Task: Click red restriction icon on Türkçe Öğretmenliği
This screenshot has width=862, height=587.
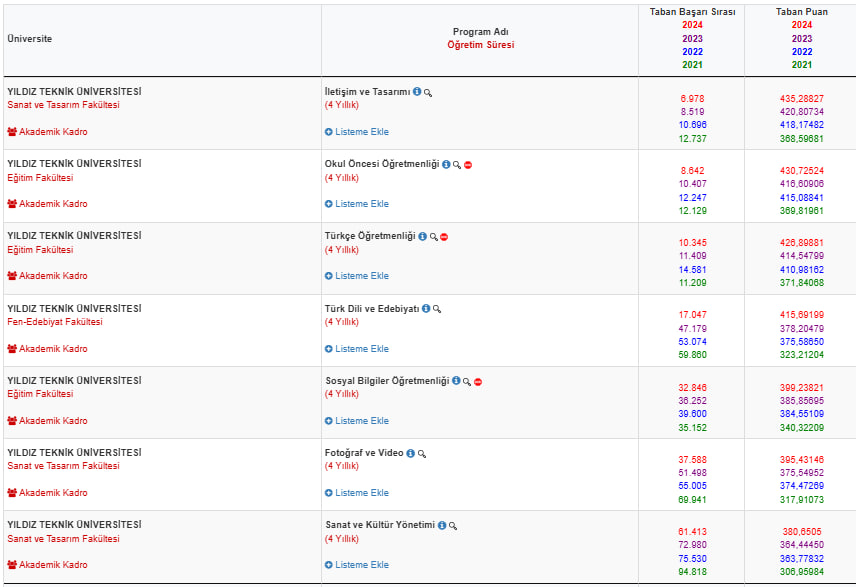Action: 444,237
